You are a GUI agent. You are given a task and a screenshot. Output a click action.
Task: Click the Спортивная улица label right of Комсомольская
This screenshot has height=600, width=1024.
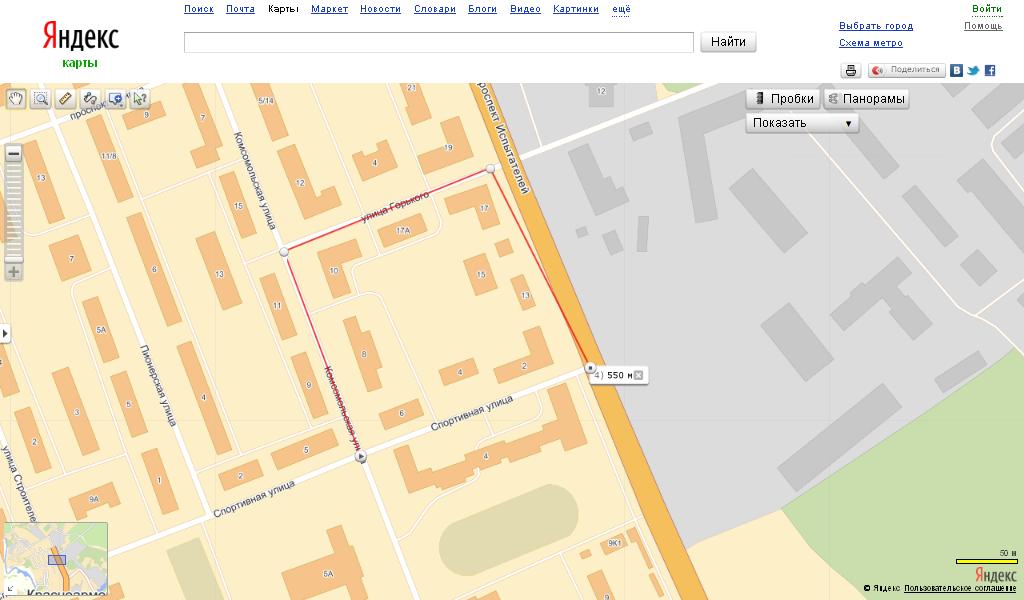[472, 412]
